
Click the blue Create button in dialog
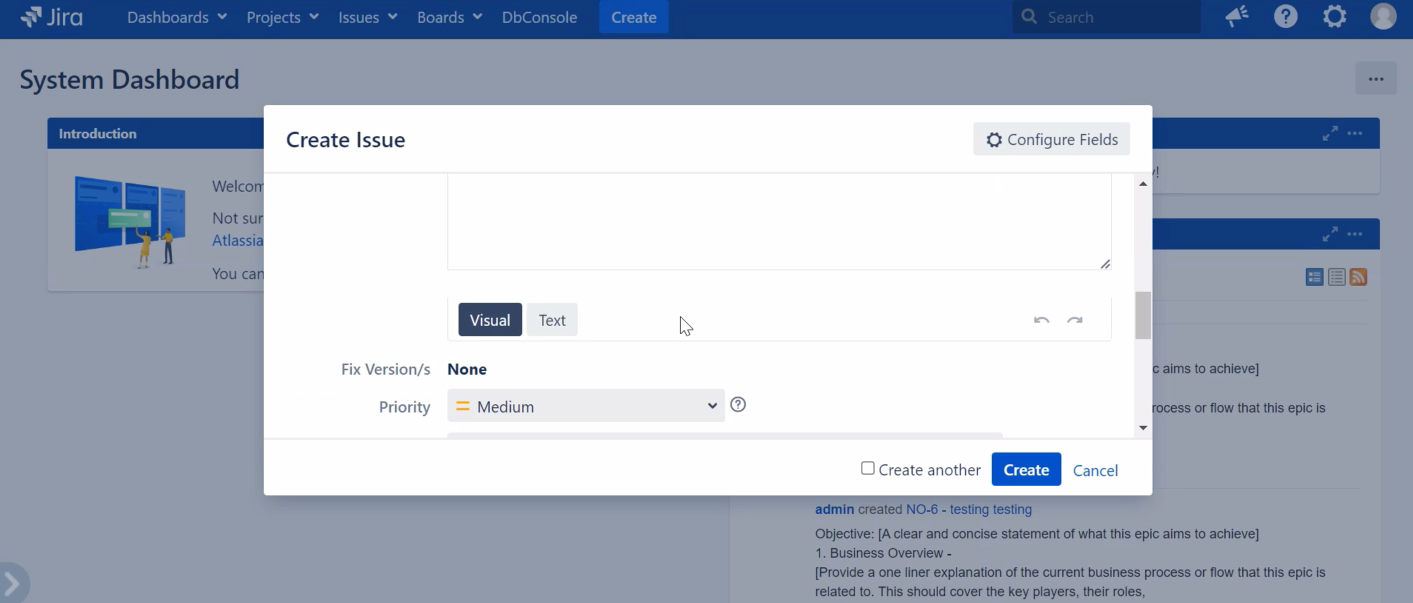point(1026,469)
